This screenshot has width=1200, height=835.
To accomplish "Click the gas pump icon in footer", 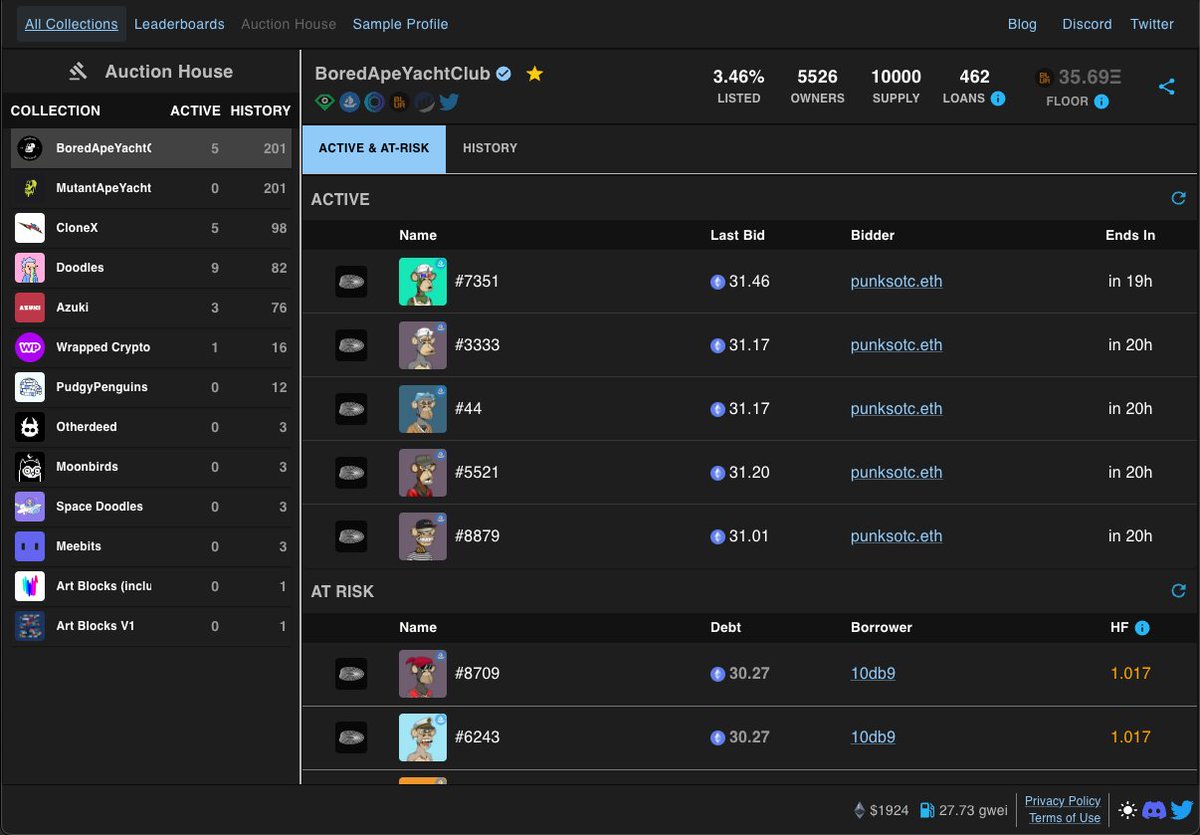I will 927,810.
